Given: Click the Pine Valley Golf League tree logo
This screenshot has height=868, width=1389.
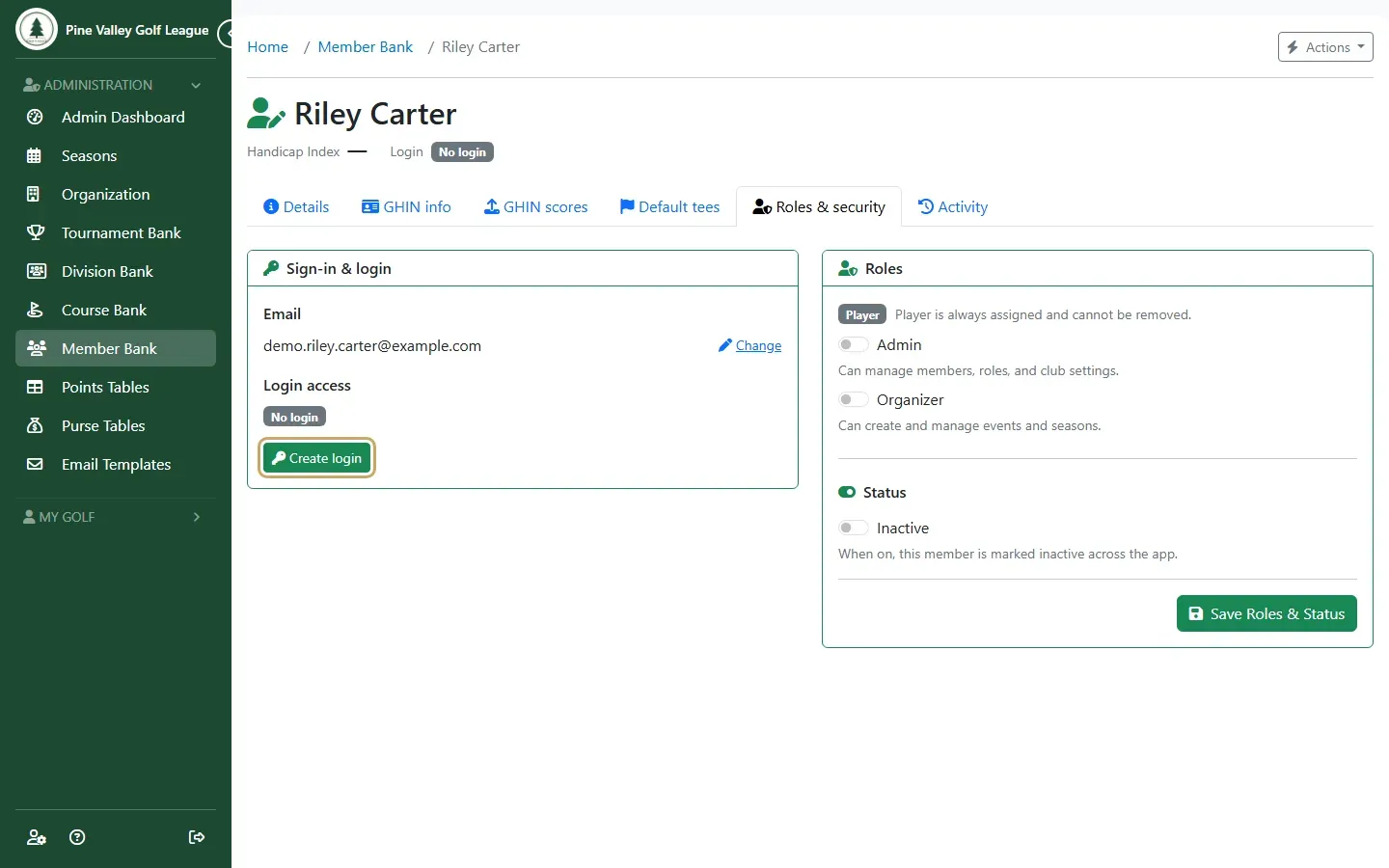Looking at the screenshot, I should click(x=37, y=29).
